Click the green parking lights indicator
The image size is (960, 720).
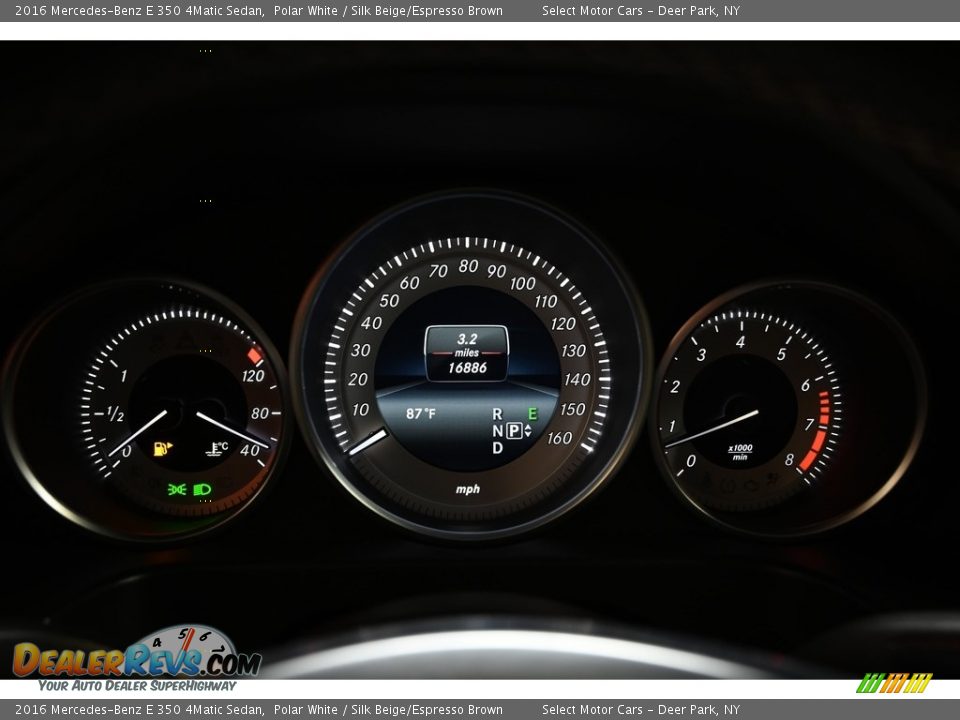[x=177, y=489]
